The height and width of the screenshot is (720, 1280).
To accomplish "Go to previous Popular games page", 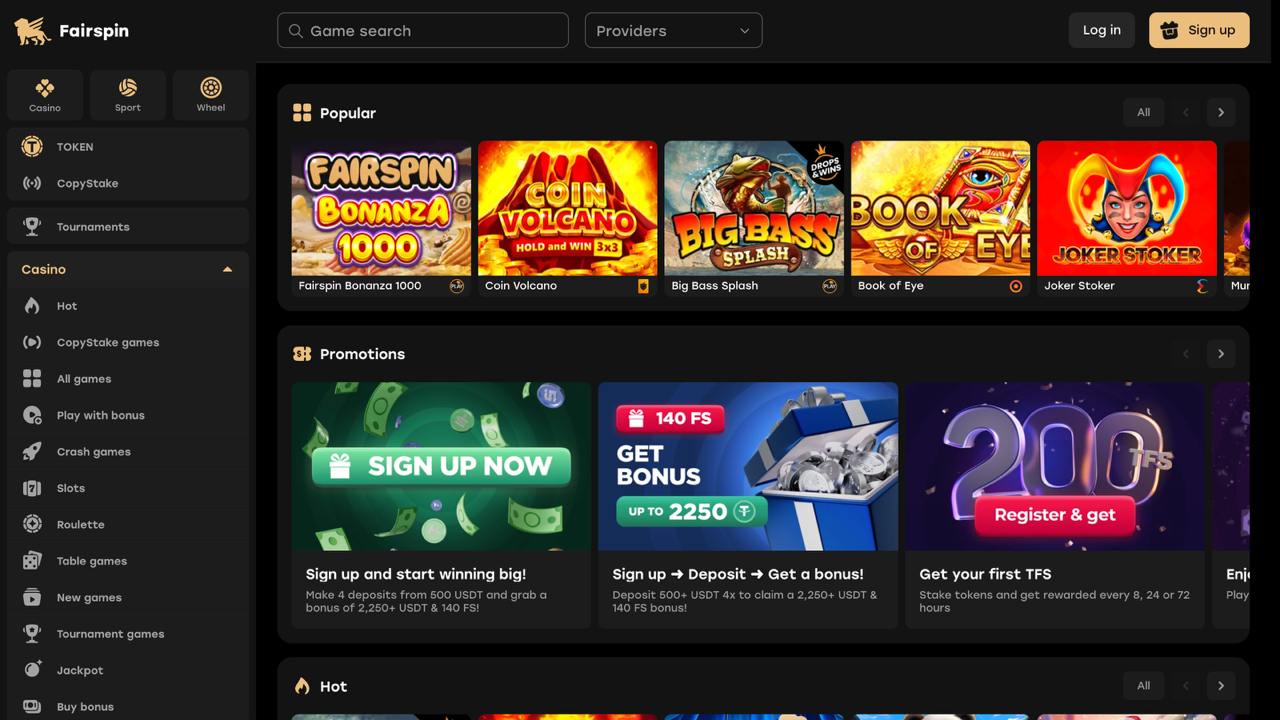I will 1186,112.
